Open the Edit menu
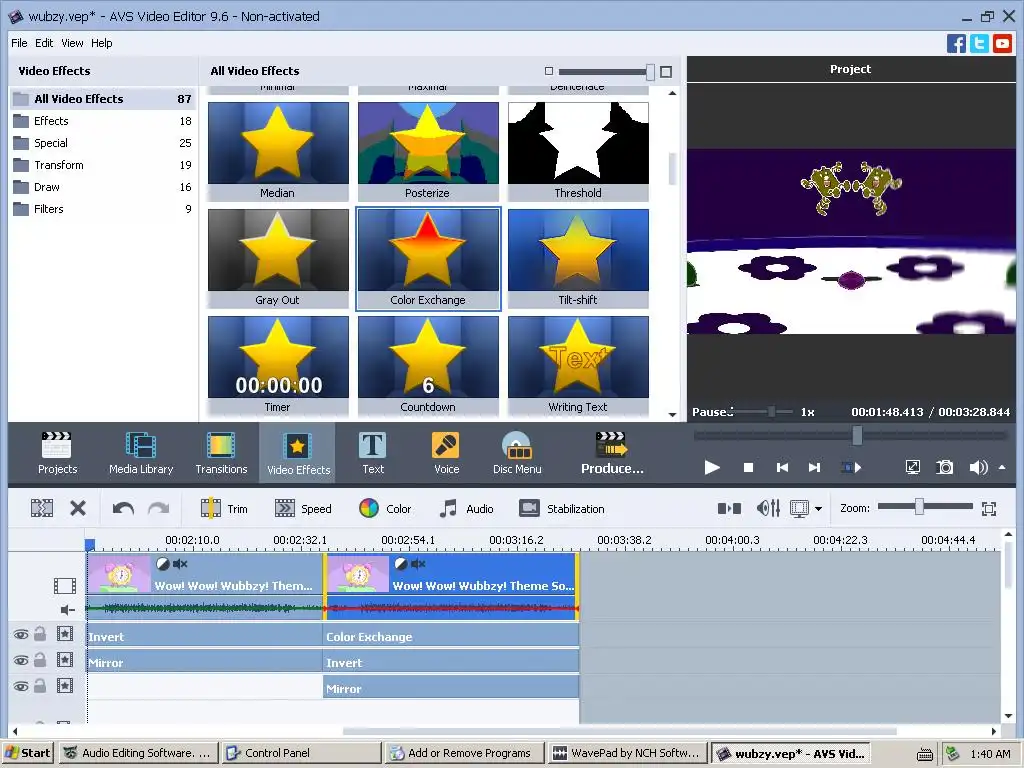 pyautogui.click(x=44, y=43)
